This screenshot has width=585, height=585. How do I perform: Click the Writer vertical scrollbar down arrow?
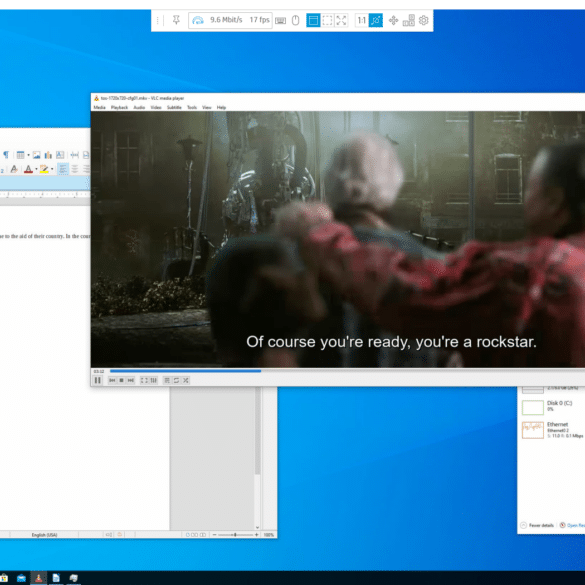(x=257, y=527)
